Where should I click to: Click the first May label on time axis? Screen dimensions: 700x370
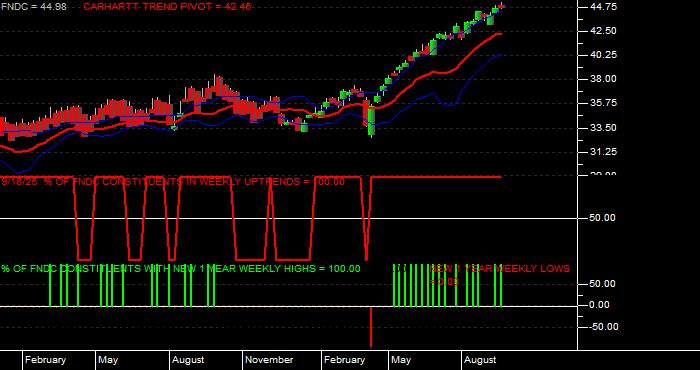(x=108, y=360)
